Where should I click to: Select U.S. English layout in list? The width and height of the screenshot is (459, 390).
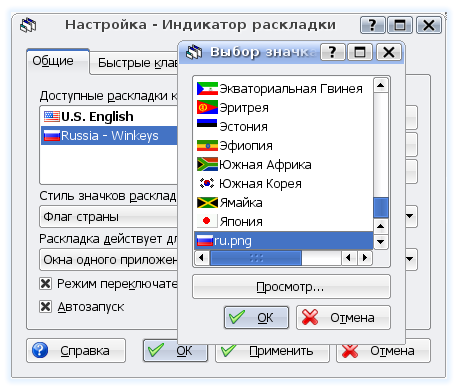tap(108, 116)
